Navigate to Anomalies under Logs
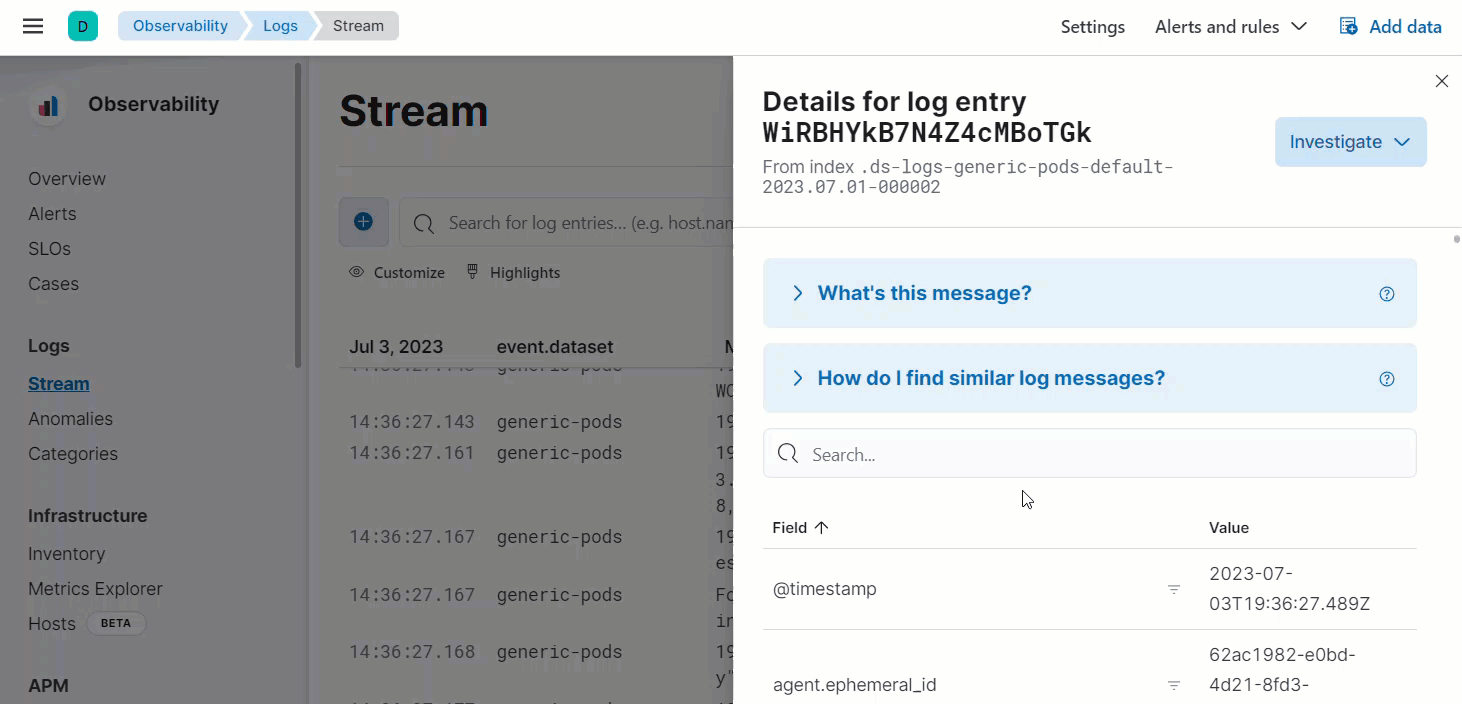This screenshot has width=1462, height=704. 70,418
